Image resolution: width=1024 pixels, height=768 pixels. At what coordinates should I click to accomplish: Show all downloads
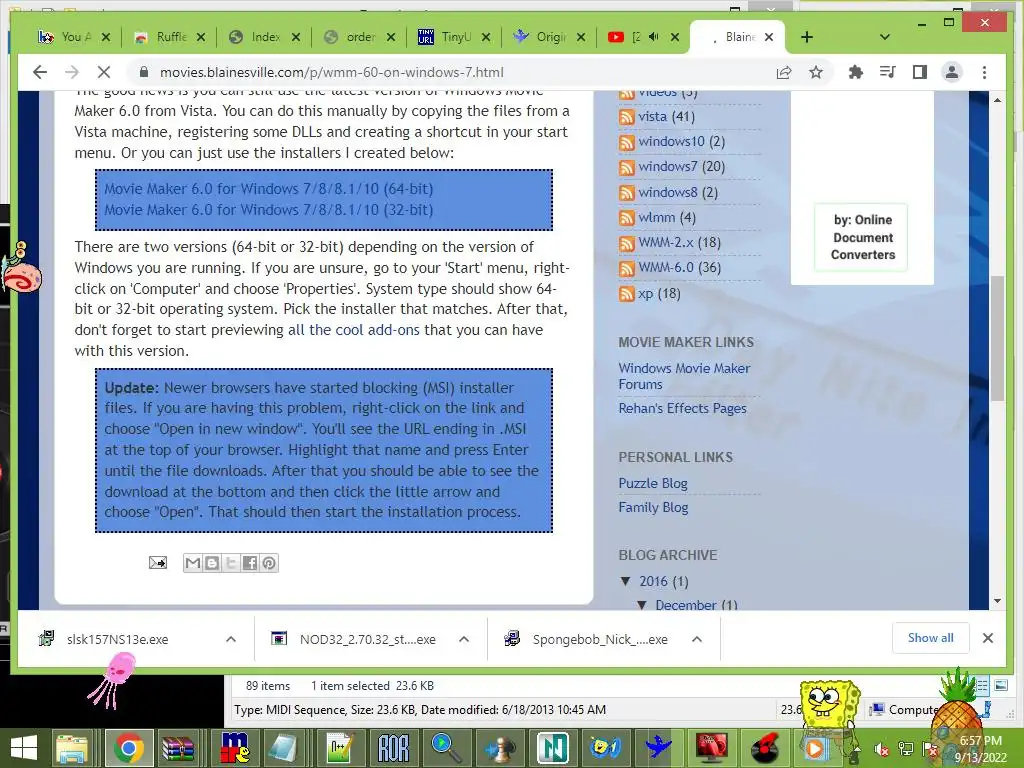[930, 638]
